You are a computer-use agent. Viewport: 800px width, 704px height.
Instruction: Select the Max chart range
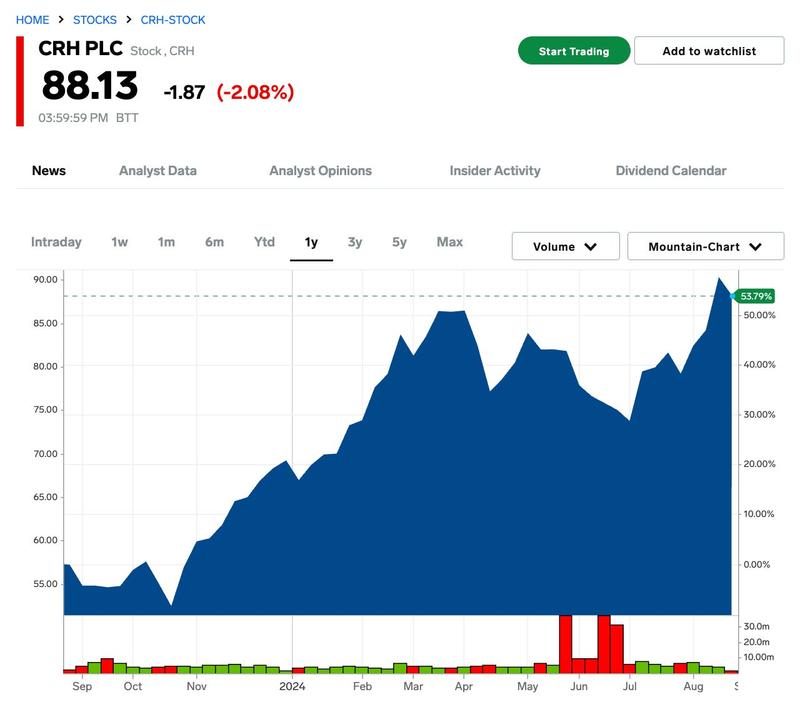449,242
